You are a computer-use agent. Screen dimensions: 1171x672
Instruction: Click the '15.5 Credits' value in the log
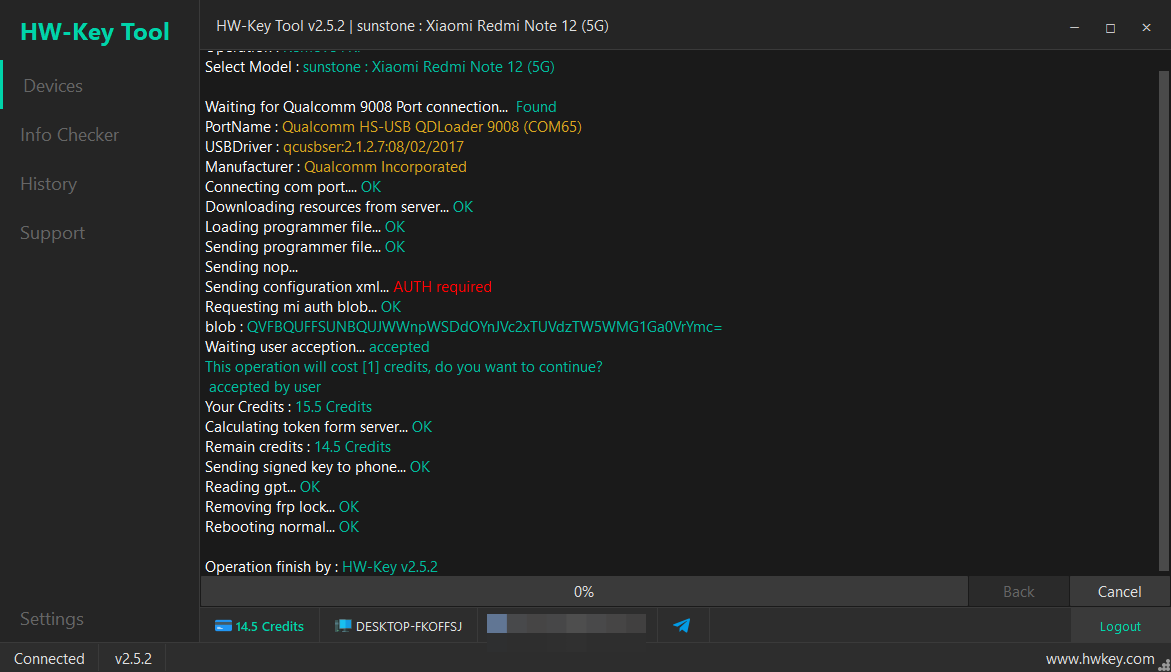point(334,407)
